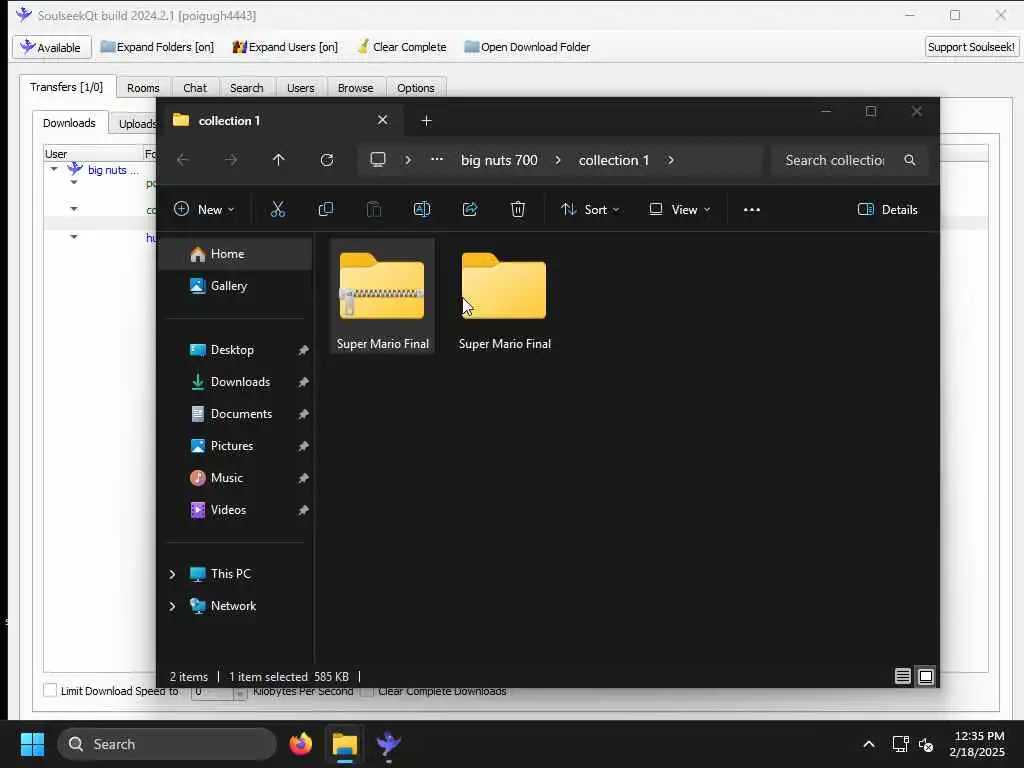Select the unzipped Super Mario Final folder
This screenshot has width=1024, height=768.
click(504, 297)
